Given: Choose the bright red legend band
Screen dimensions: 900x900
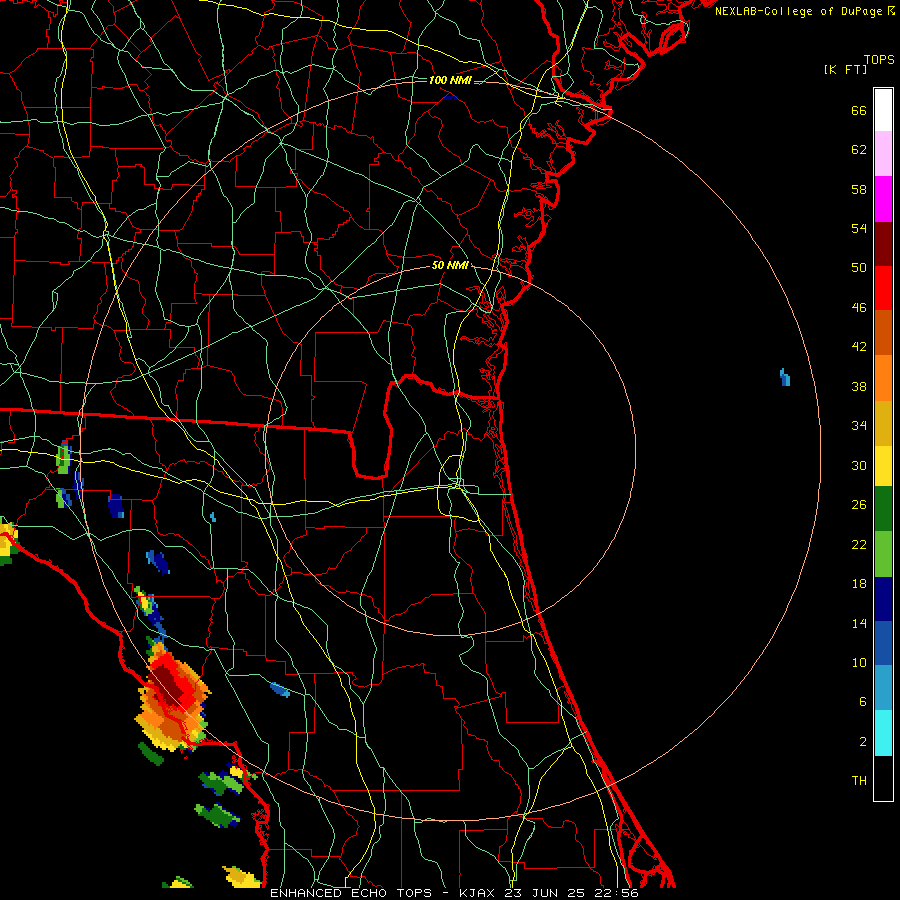Looking at the screenshot, I should [883, 288].
